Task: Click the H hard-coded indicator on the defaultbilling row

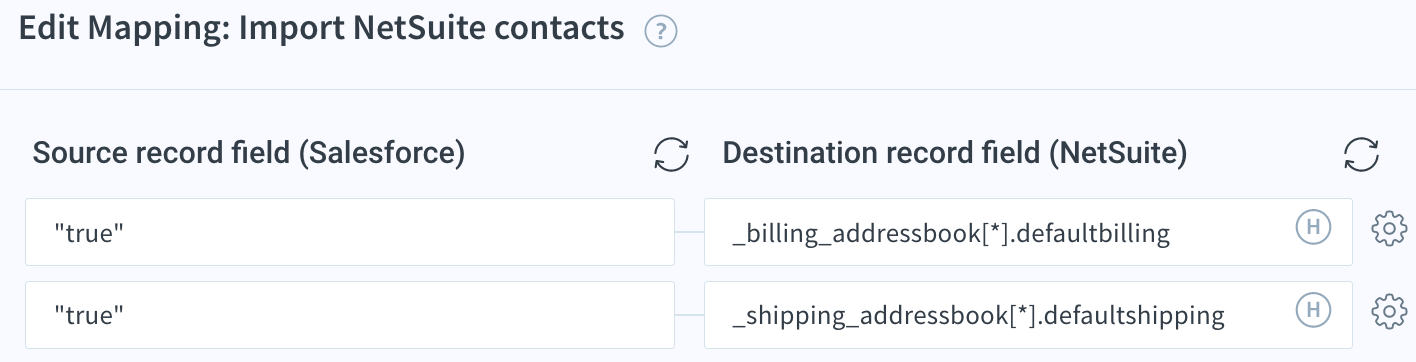Action: click(1313, 228)
